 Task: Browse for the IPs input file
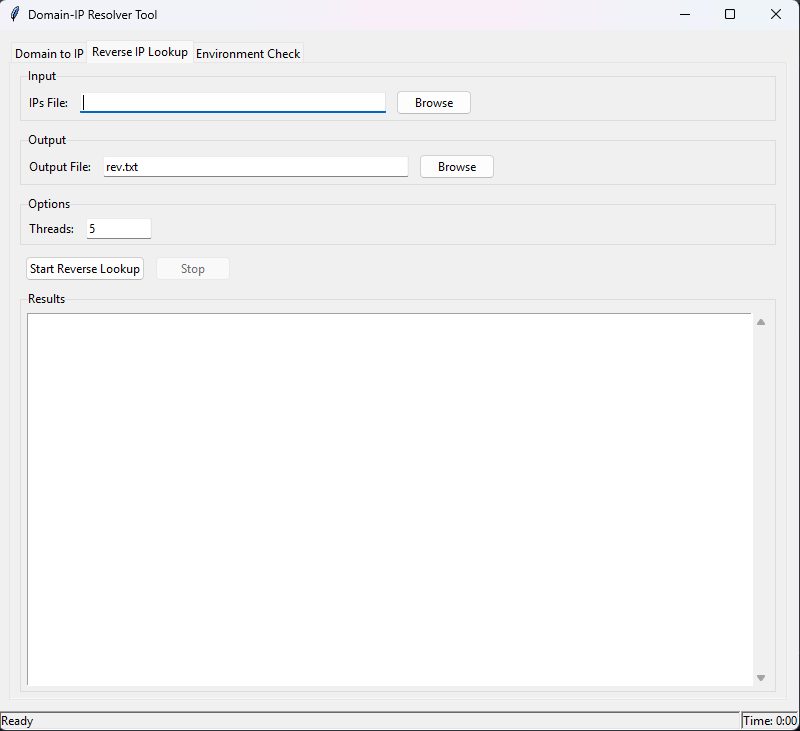click(x=434, y=103)
